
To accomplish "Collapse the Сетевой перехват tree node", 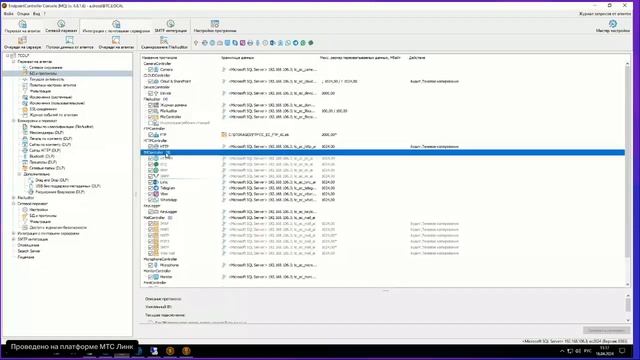I will point(13,204).
